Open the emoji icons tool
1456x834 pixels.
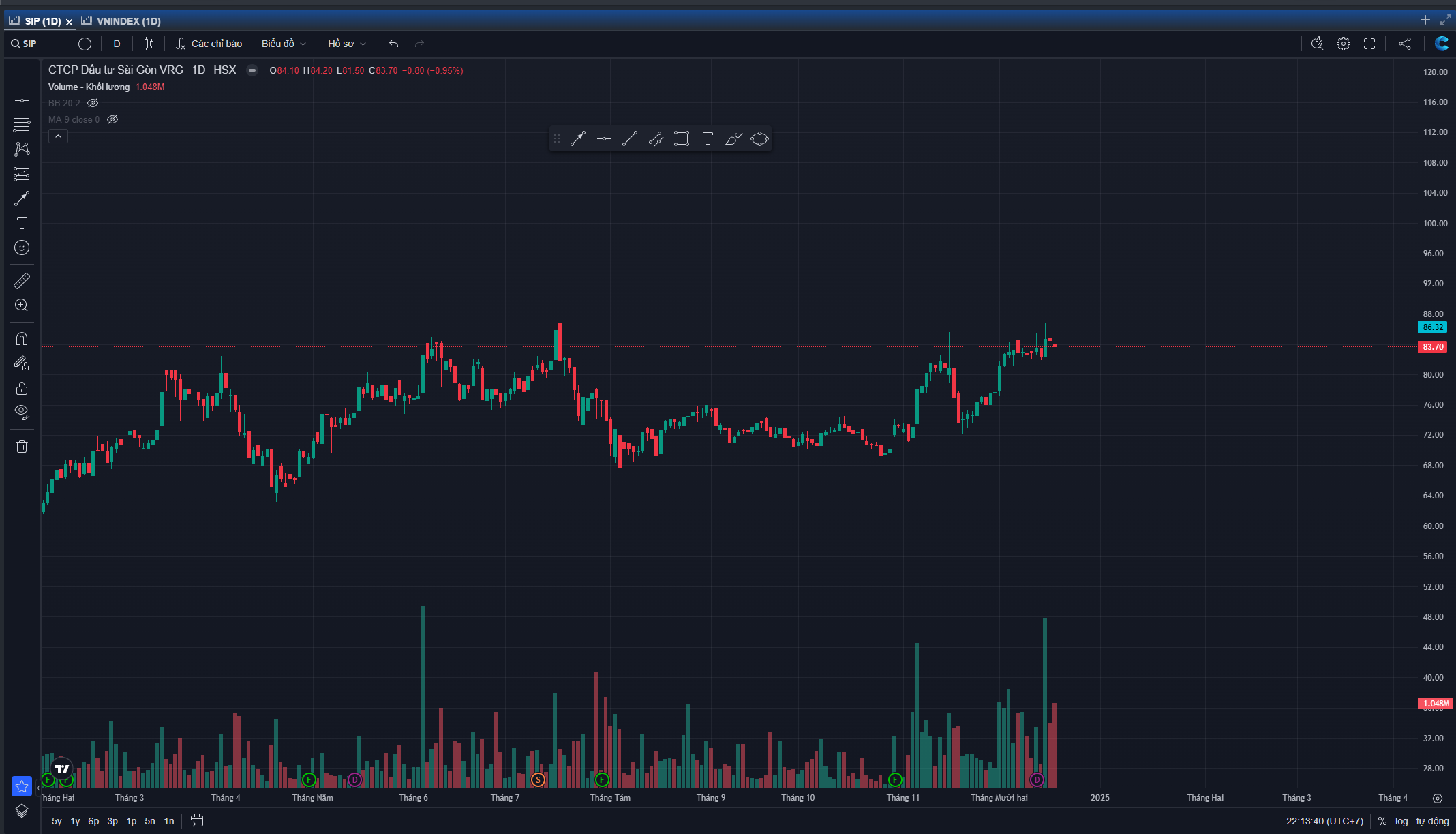pos(22,248)
